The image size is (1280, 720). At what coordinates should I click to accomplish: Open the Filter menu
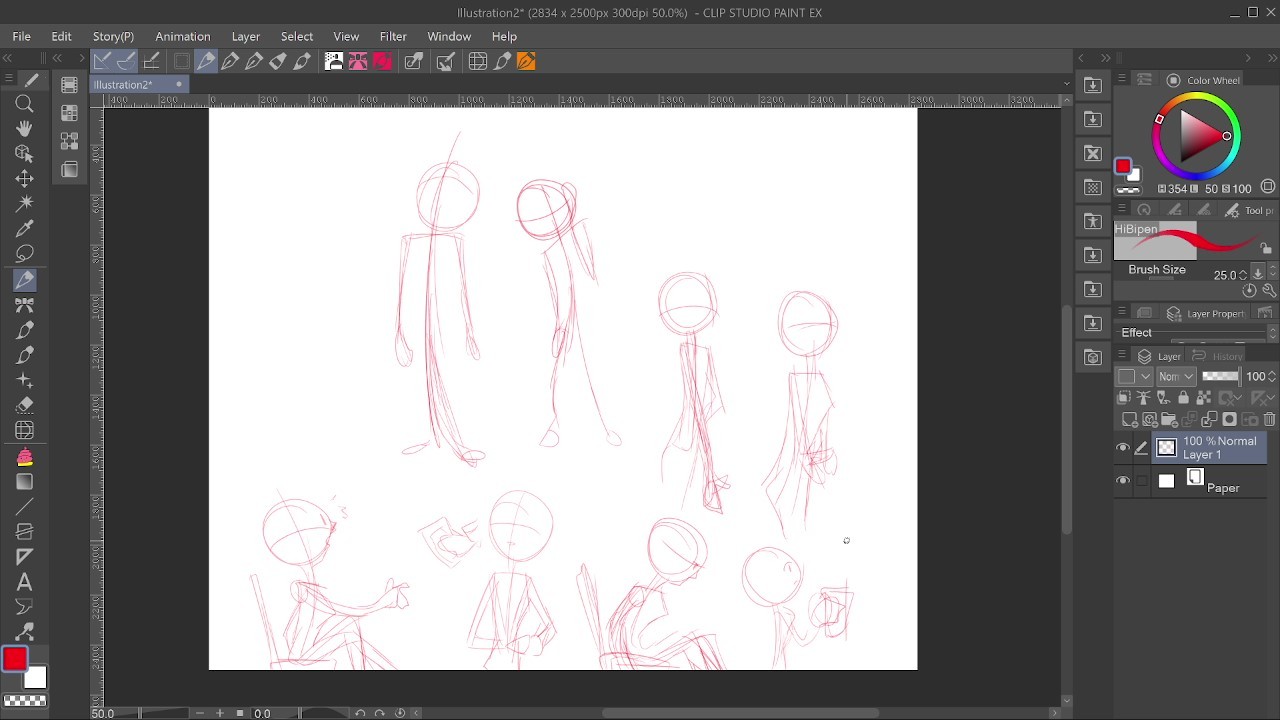(x=393, y=36)
